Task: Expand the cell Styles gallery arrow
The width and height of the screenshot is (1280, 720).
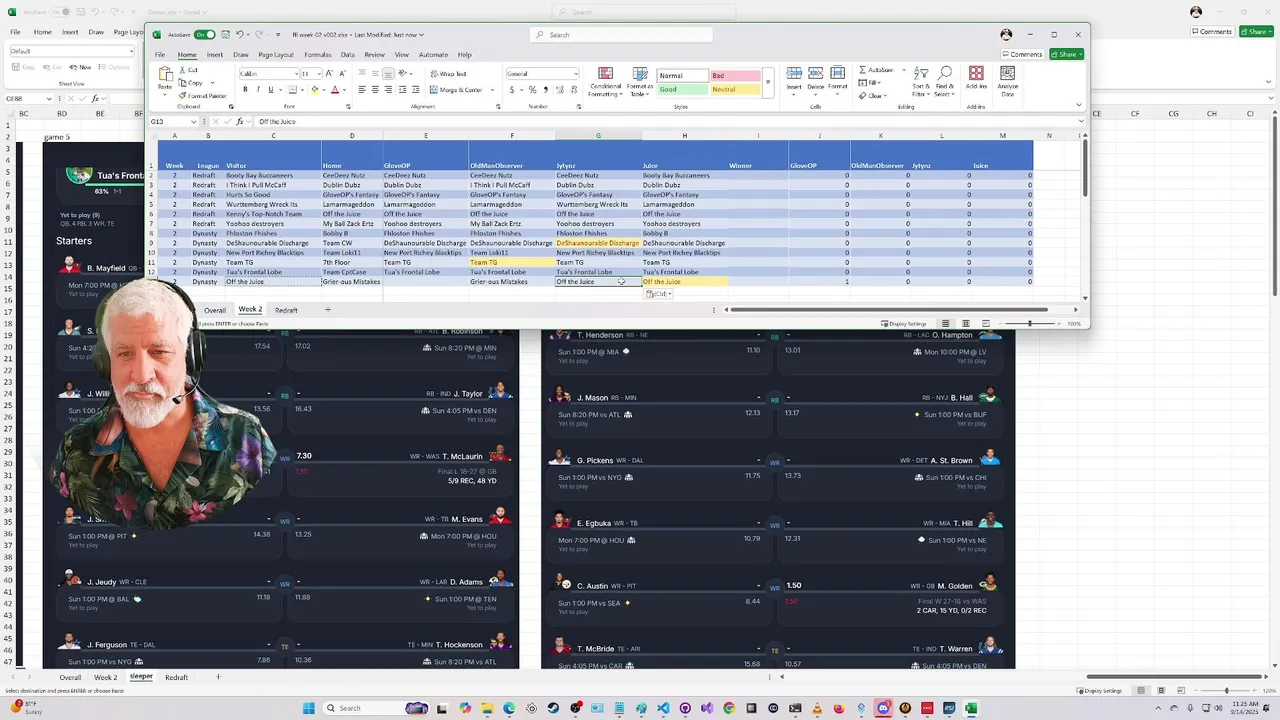Action: click(x=768, y=82)
